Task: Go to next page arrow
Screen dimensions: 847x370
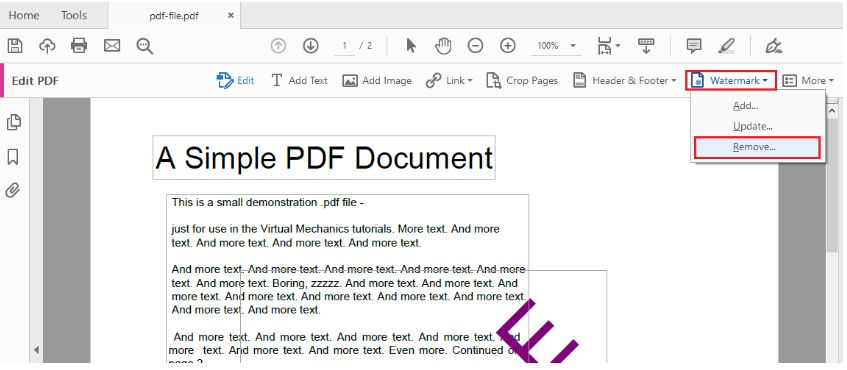Action: pyautogui.click(x=310, y=46)
